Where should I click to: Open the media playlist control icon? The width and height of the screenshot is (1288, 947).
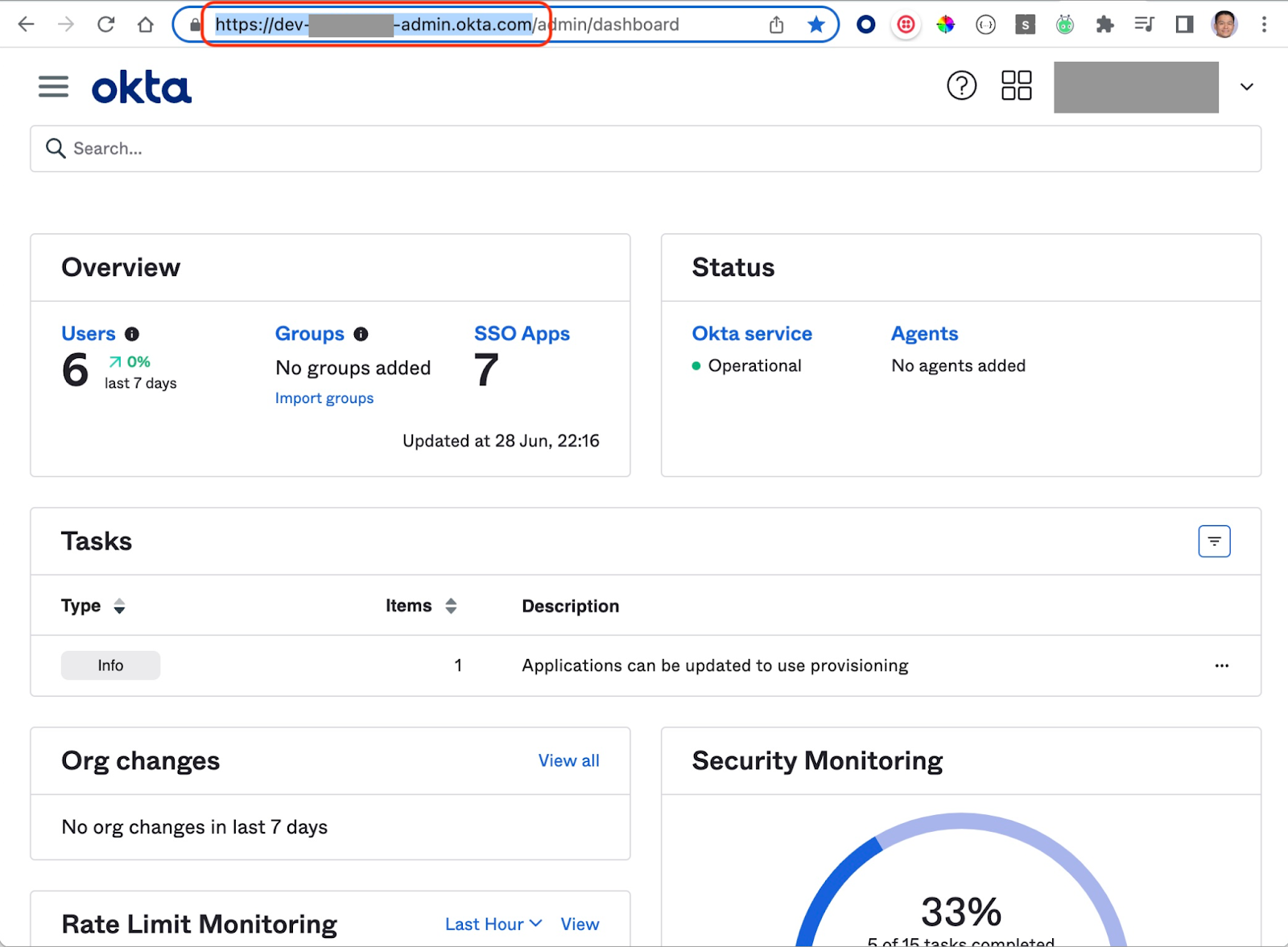[x=1144, y=25]
